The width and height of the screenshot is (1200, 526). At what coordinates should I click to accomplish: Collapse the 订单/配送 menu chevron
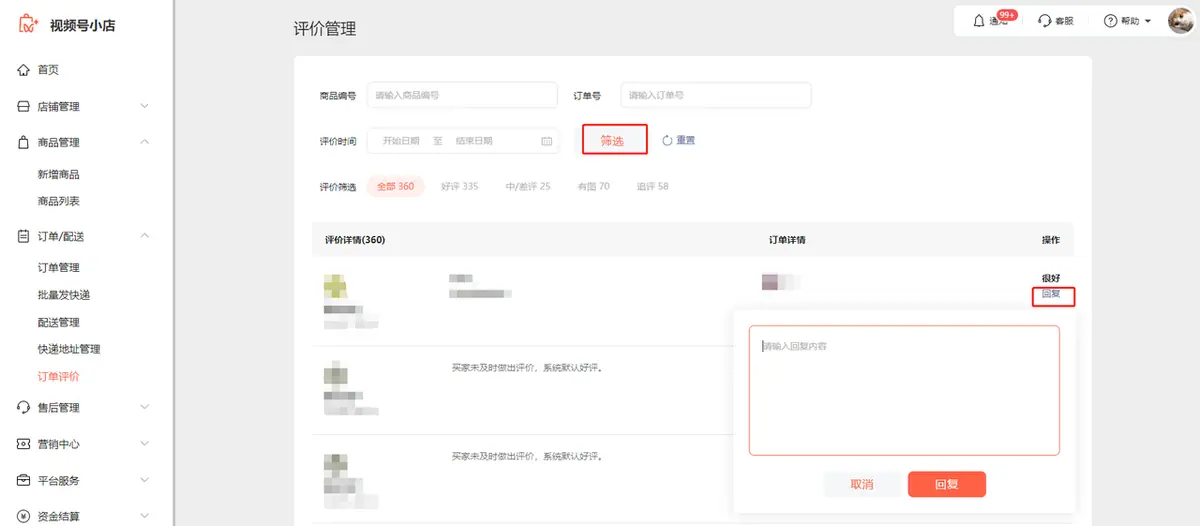pyautogui.click(x=145, y=236)
